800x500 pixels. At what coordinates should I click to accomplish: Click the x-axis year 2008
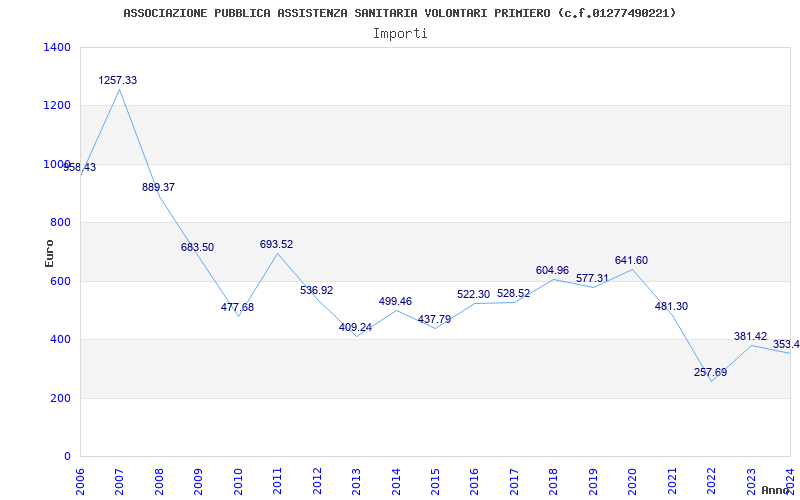pyautogui.click(x=159, y=481)
